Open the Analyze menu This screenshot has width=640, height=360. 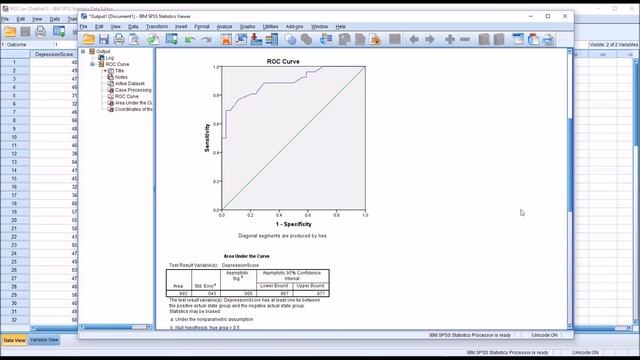[x=224, y=27]
